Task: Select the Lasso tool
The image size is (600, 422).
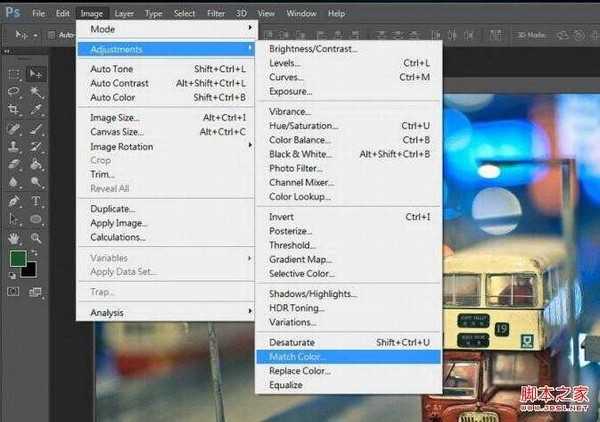Action: [15, 92]
